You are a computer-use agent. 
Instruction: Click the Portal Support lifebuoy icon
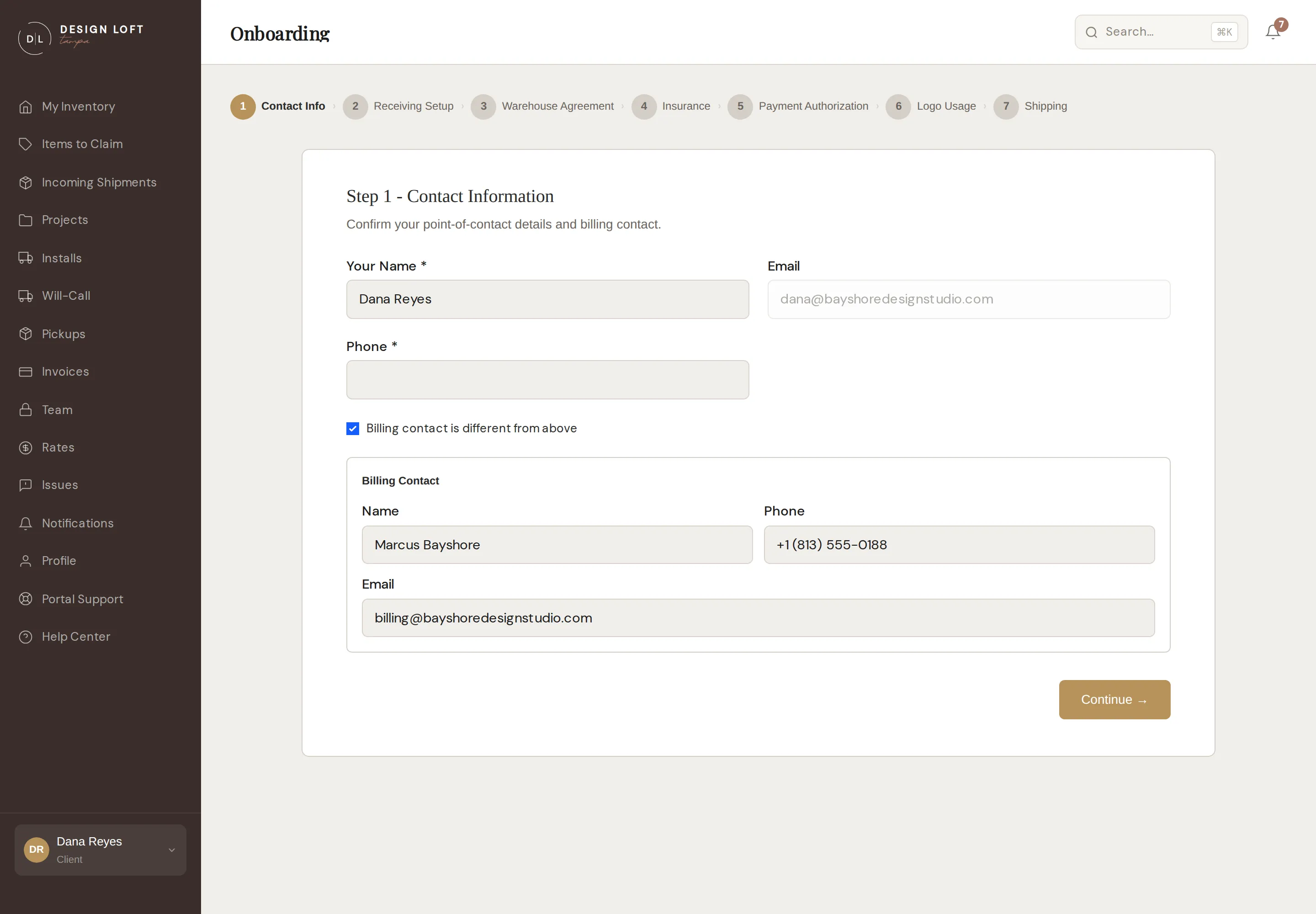click(x=25, y=599)
